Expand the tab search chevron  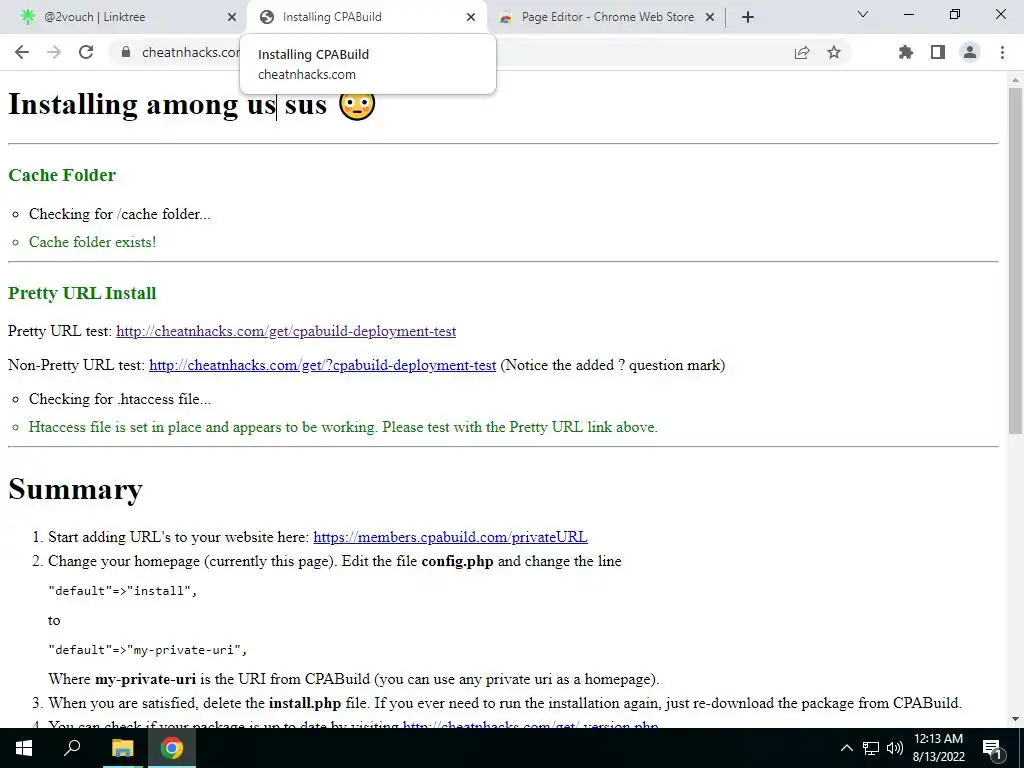(863, 14)
